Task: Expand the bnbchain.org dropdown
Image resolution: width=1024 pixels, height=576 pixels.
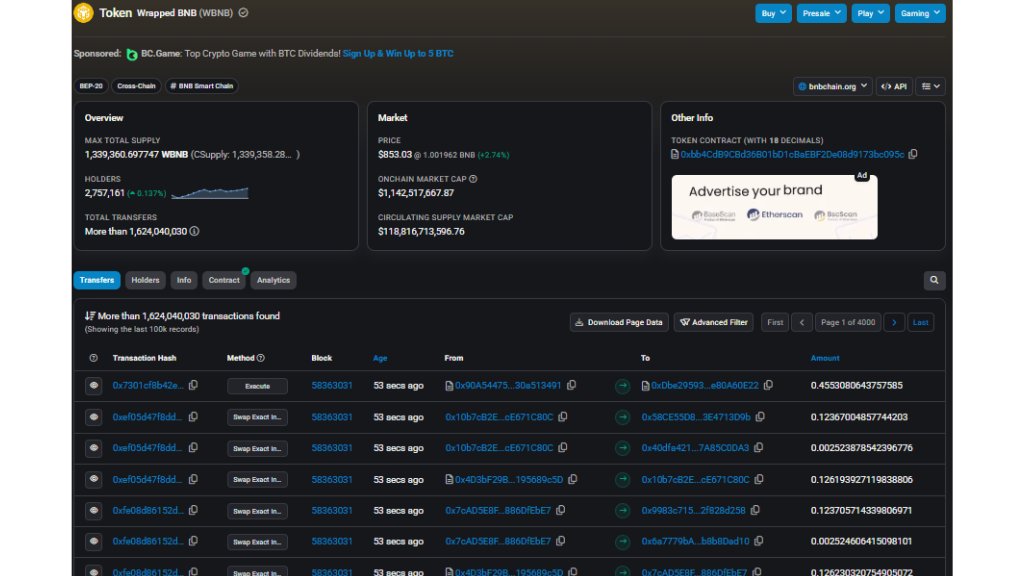Action: 833,86
